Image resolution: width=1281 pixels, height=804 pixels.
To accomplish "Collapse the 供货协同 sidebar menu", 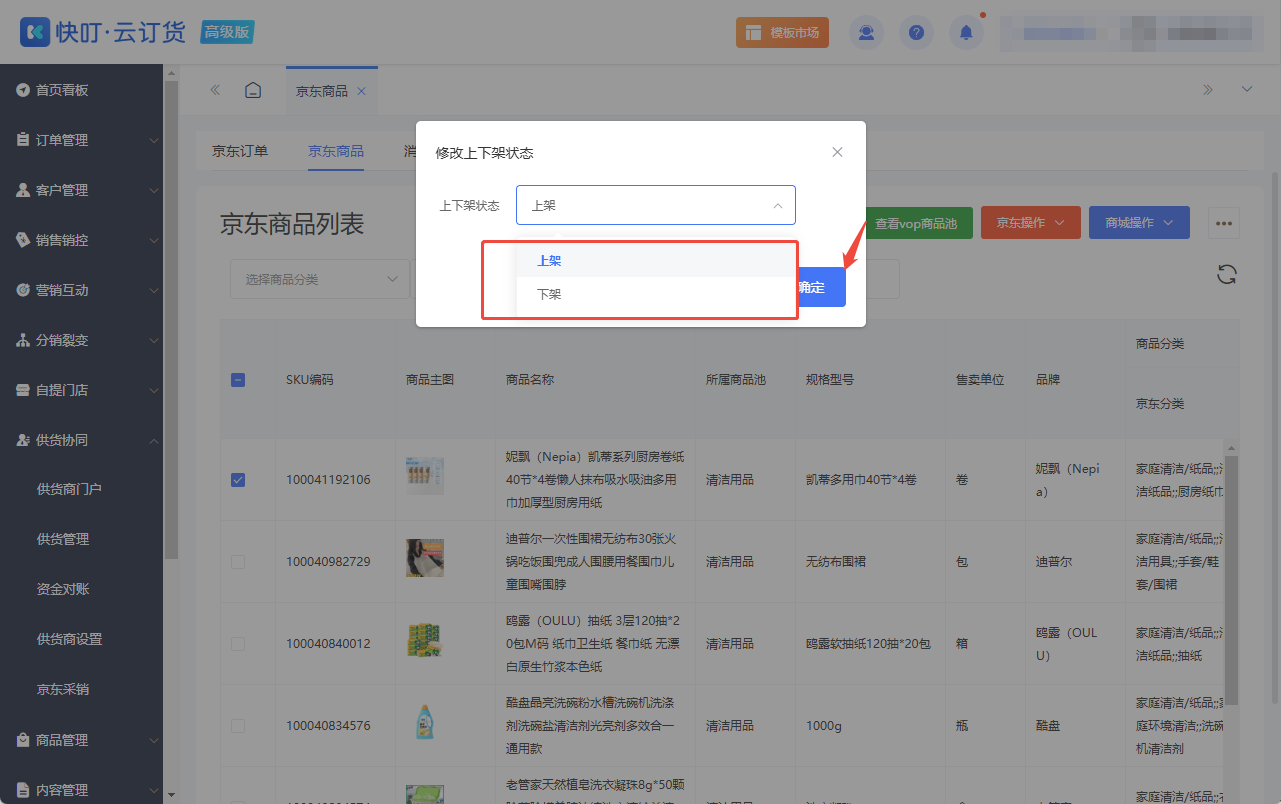I will pyautogui.click(x=81, y=440).
